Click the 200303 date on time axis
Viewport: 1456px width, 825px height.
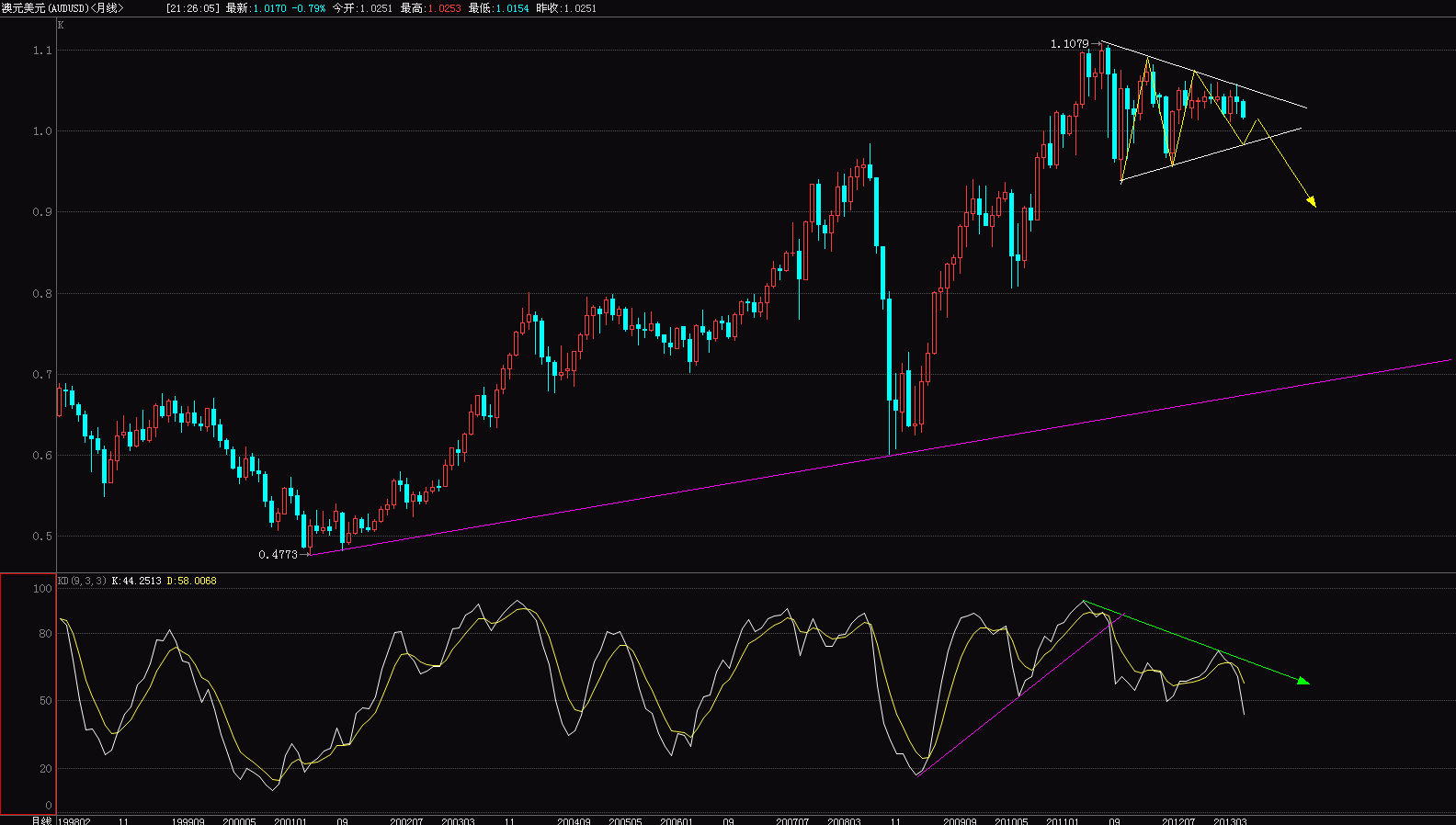click(458, 820)
